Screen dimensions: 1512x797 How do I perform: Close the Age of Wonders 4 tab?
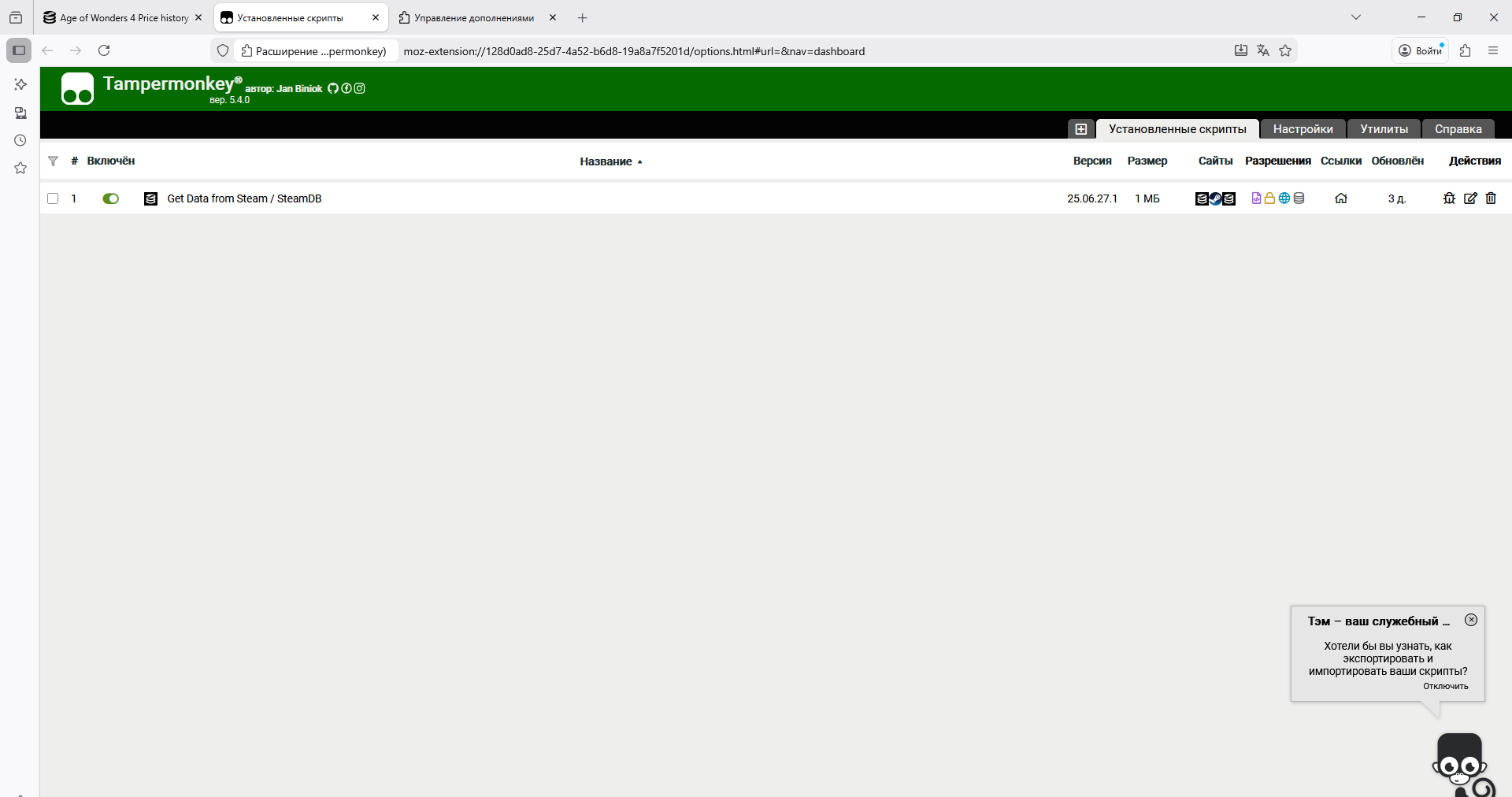click(198, 17)
